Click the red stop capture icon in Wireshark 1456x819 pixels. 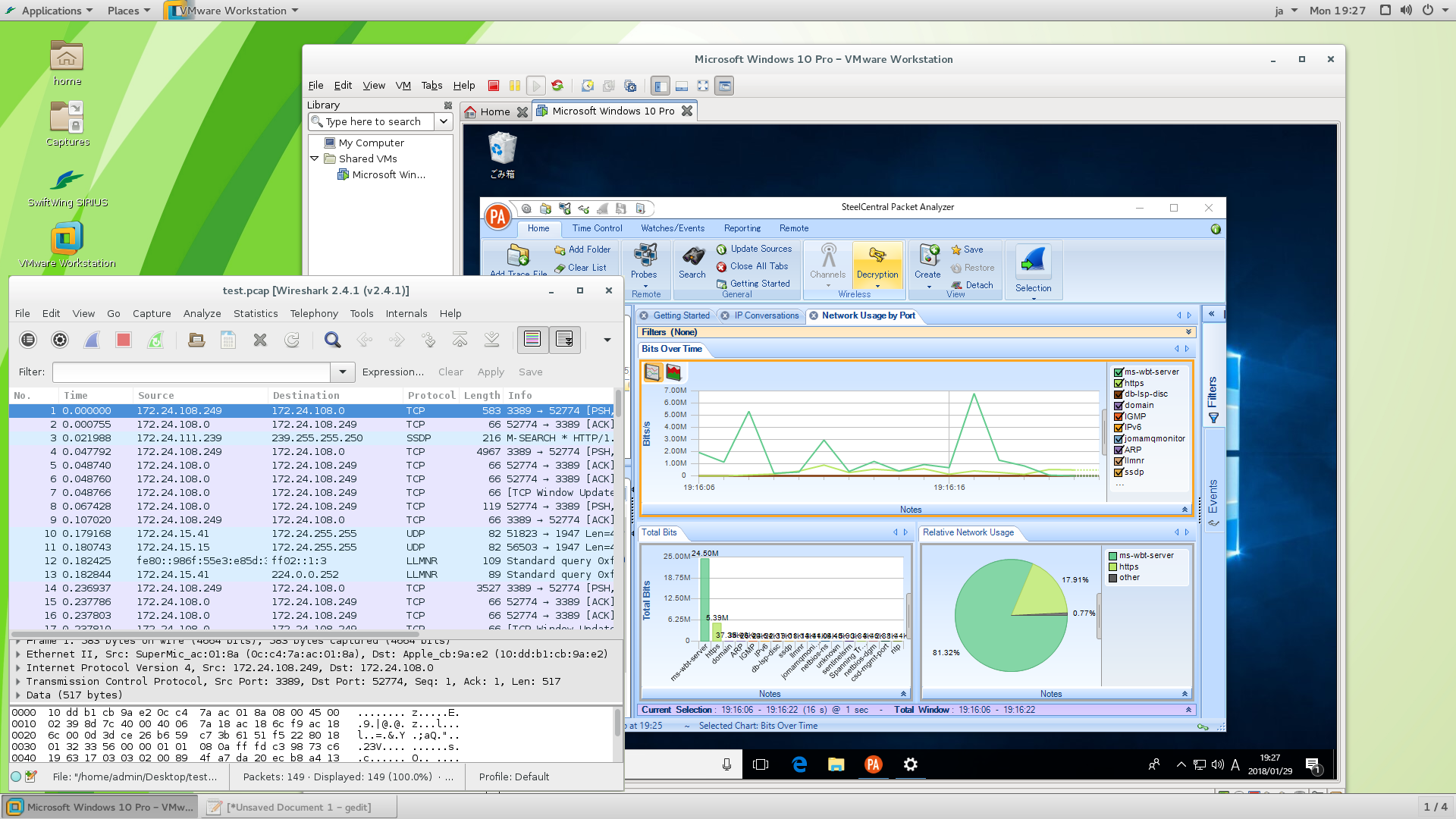coord(124,340)
